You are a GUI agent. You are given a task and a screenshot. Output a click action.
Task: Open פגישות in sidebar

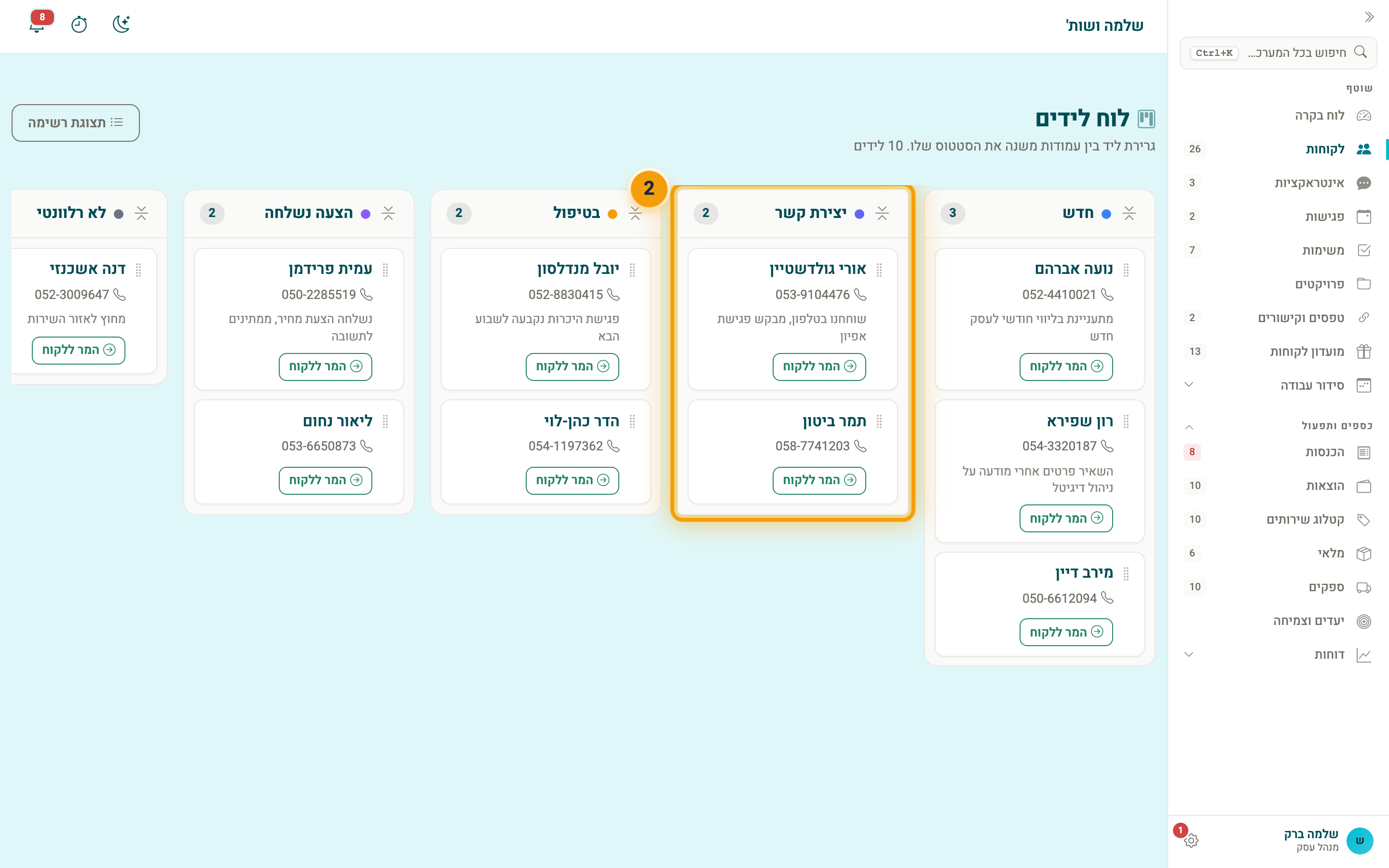[x=1278, y=217]
